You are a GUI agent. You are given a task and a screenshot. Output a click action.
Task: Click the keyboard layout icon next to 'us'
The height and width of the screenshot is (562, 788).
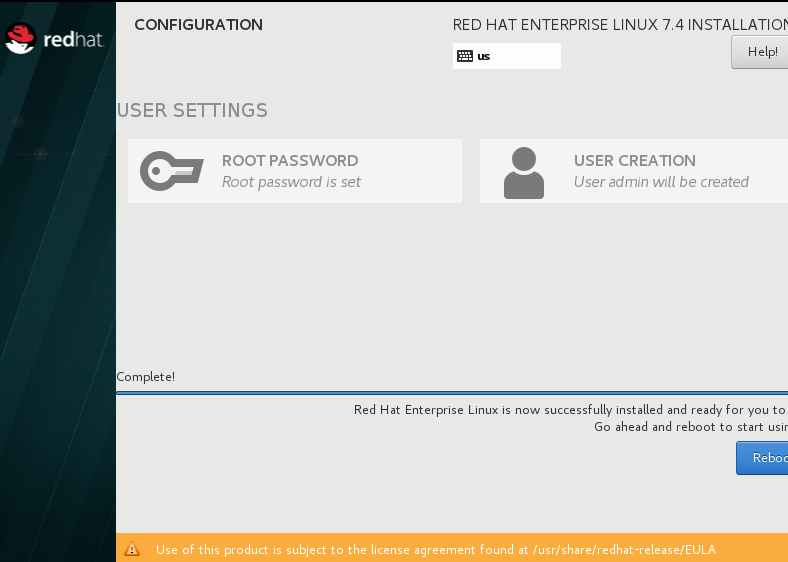coord(464,56)
